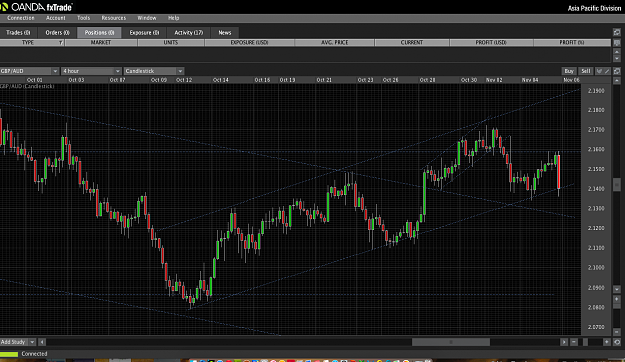Toggle the TYPE column filter icon
The height and width of the screenshot is (362, 625).
[61, 42]
